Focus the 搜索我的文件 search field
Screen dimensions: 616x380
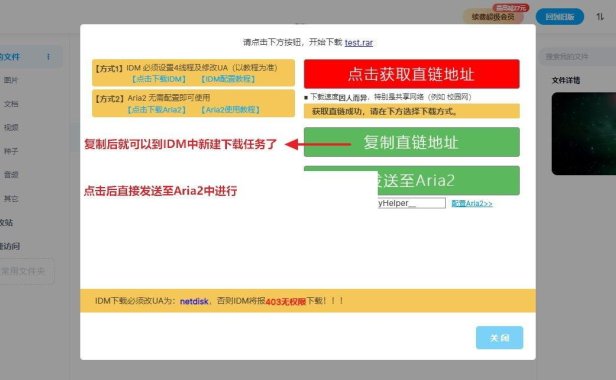(578, 57)
